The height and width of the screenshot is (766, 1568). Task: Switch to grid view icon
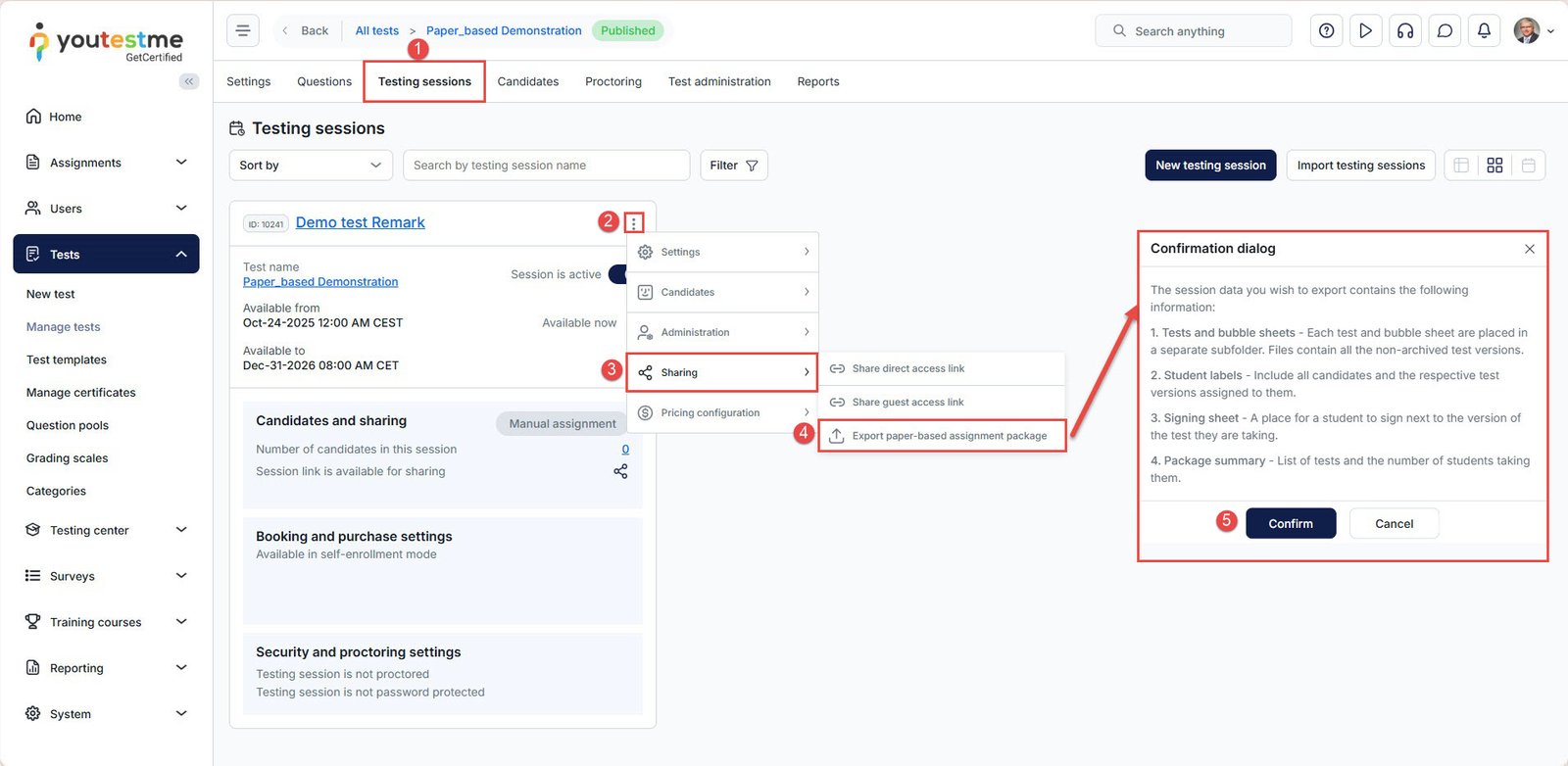tap(1494, 166)
